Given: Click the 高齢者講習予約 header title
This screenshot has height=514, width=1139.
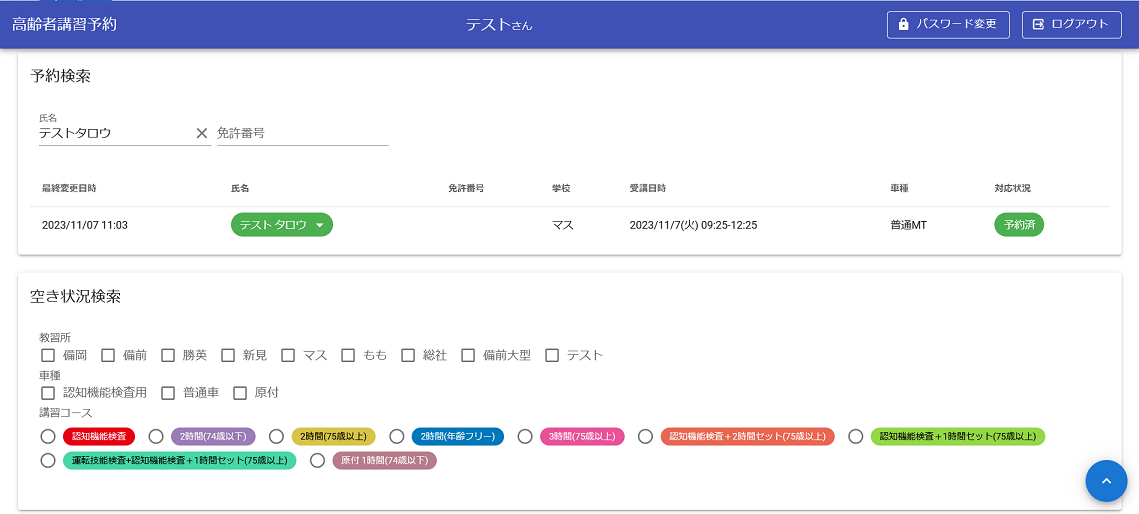Looking at the screenshot, I should (x=64, y=24).
